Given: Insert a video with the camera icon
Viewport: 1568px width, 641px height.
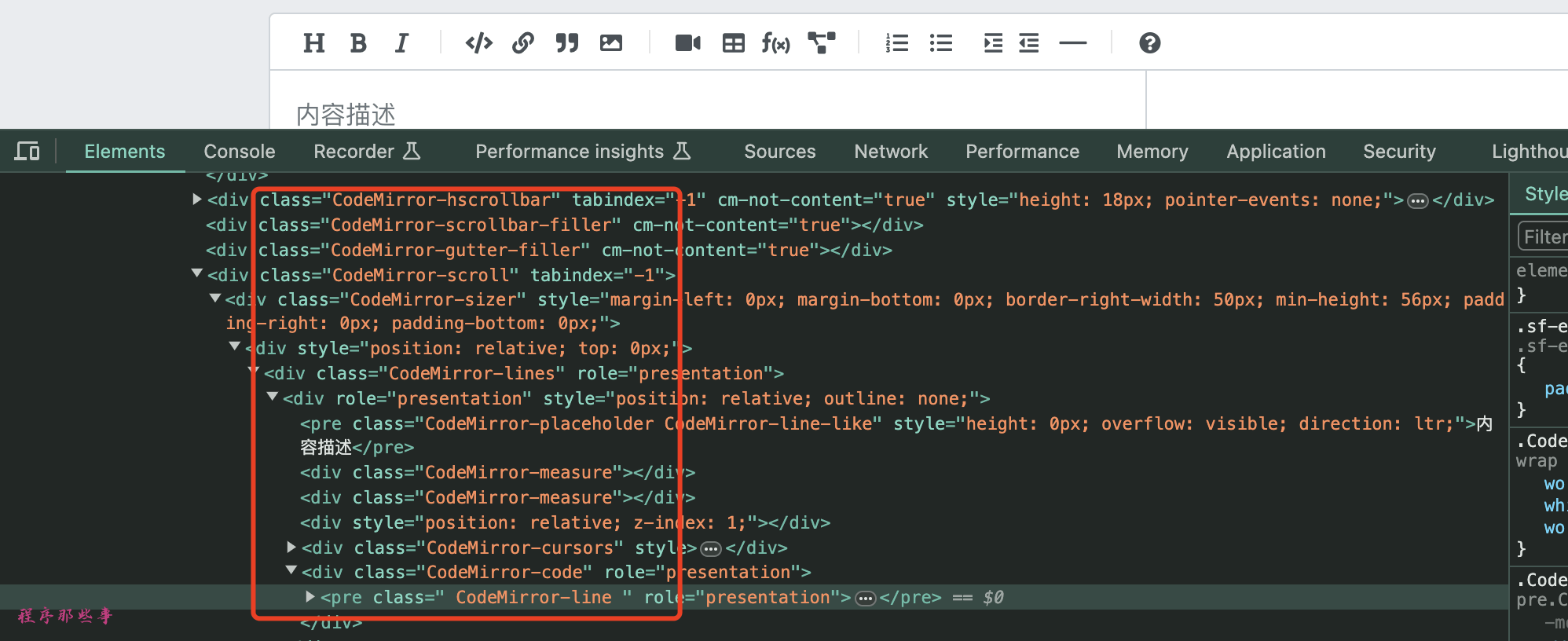Looking at the screenshot, I should click(x=688, y=43).
